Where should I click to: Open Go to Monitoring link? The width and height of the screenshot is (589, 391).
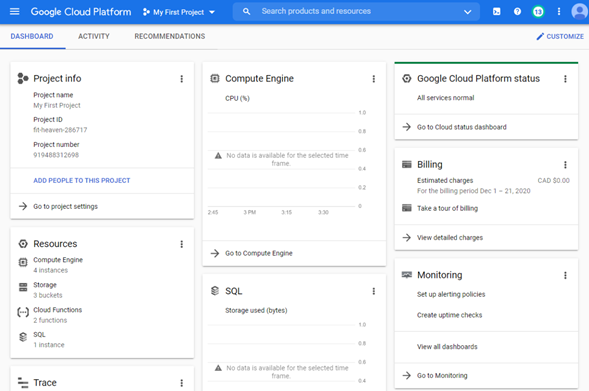click(x=442, y=376)
